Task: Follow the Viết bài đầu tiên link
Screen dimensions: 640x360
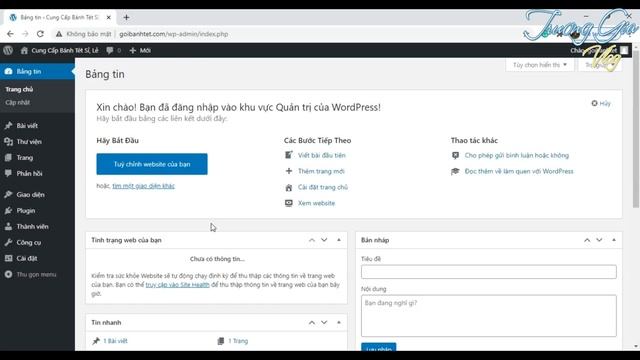Action: point(322,155)
